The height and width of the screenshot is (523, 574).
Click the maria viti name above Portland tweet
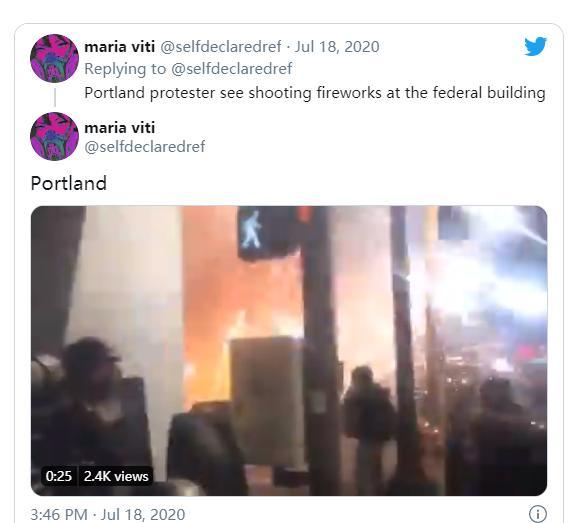[x=120, y=128]
